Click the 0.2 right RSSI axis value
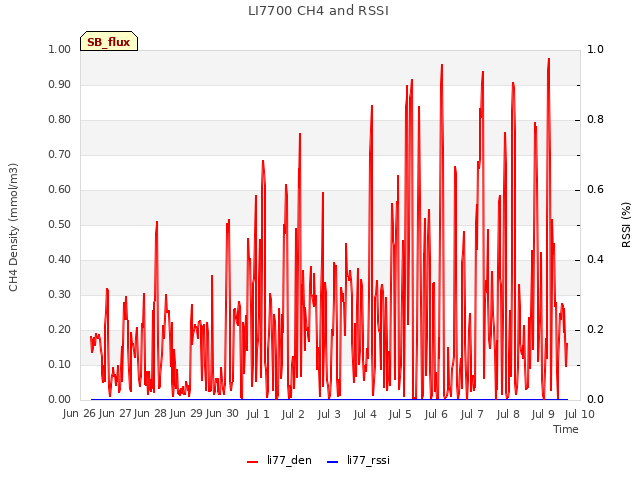 click(x=595, y=329)
